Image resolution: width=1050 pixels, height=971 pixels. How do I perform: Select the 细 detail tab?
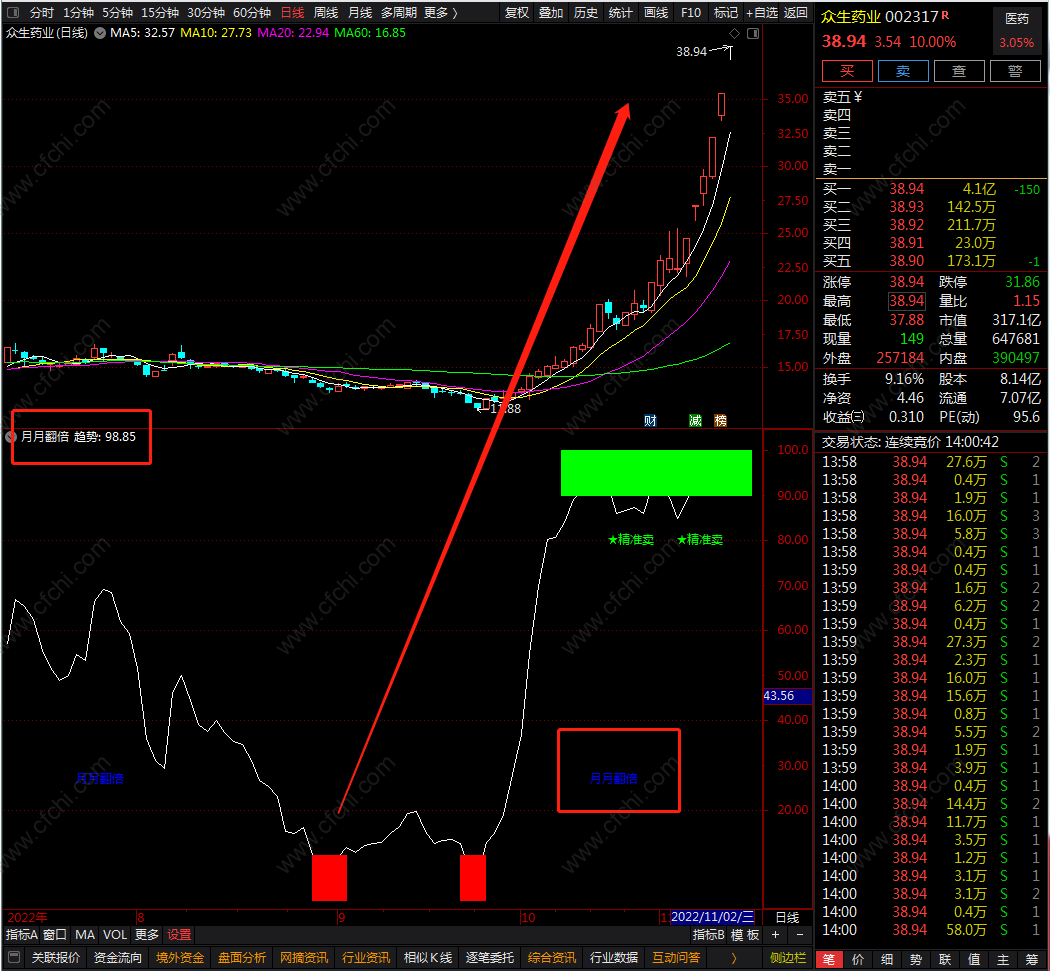887,960
